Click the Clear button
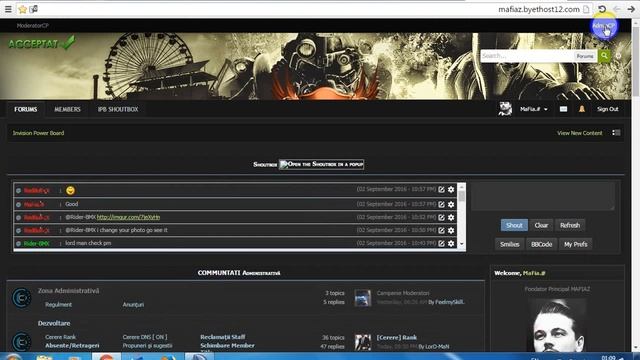This screenshot has width=640, height=360. pyautogui.click(x=541, y=225)
